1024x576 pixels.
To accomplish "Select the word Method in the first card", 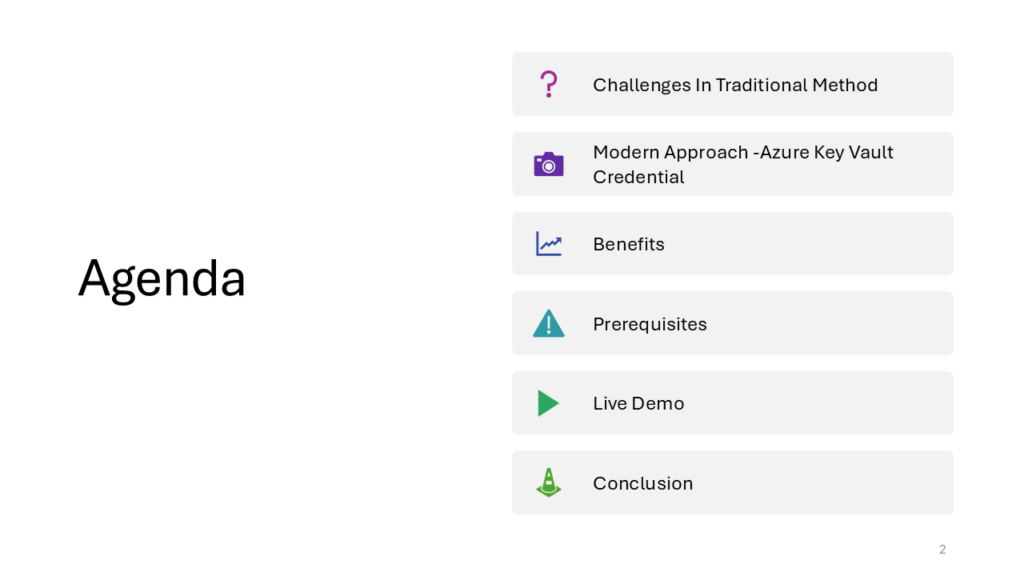I will [x=845, y=85].
